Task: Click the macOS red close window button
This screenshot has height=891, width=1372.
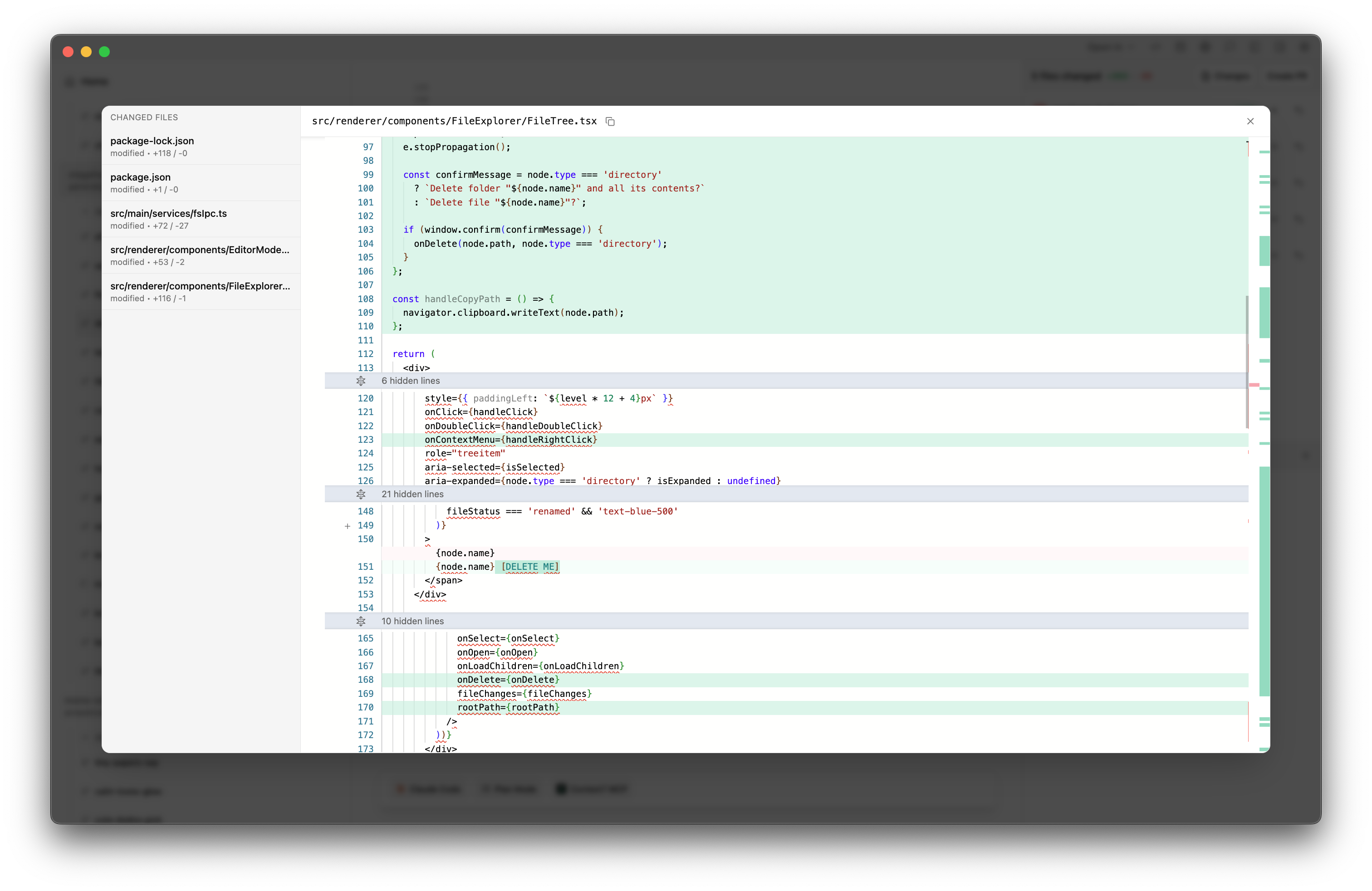Action: 68,52
